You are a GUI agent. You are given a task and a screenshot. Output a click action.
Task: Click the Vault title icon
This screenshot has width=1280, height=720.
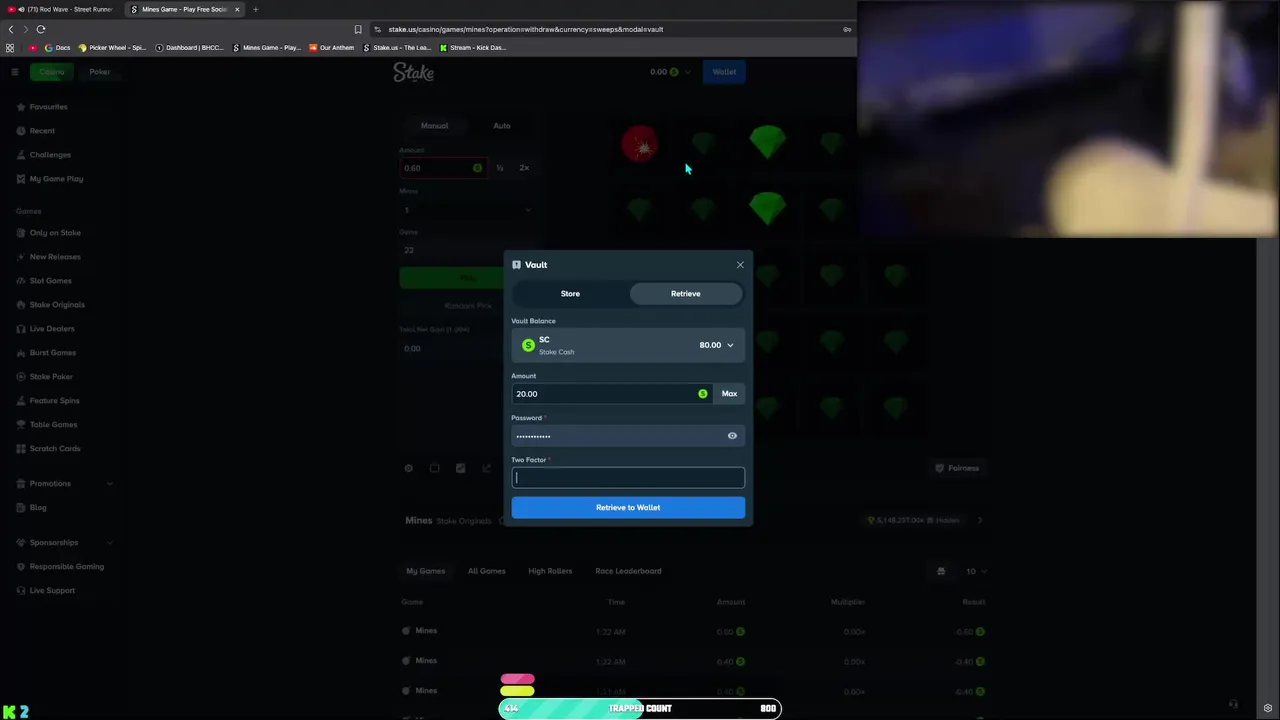tap(516, 265)
